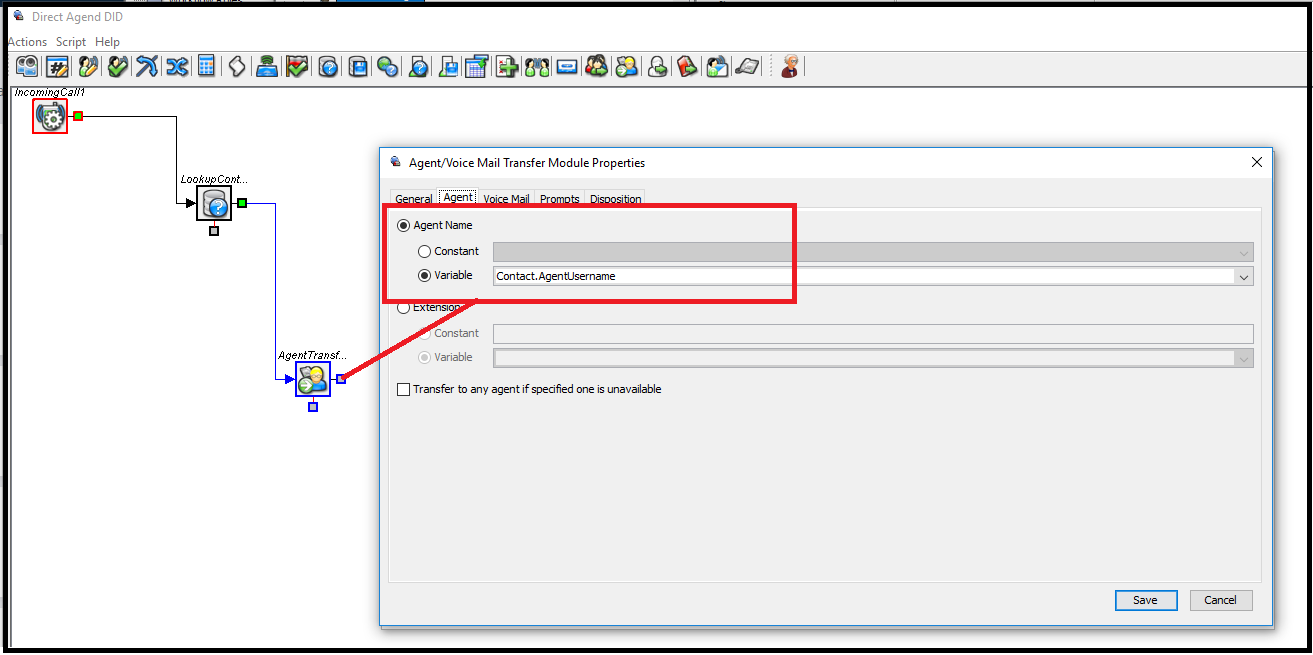Enable Transfer to any agent if unavailable checkbox

[404, 389]
